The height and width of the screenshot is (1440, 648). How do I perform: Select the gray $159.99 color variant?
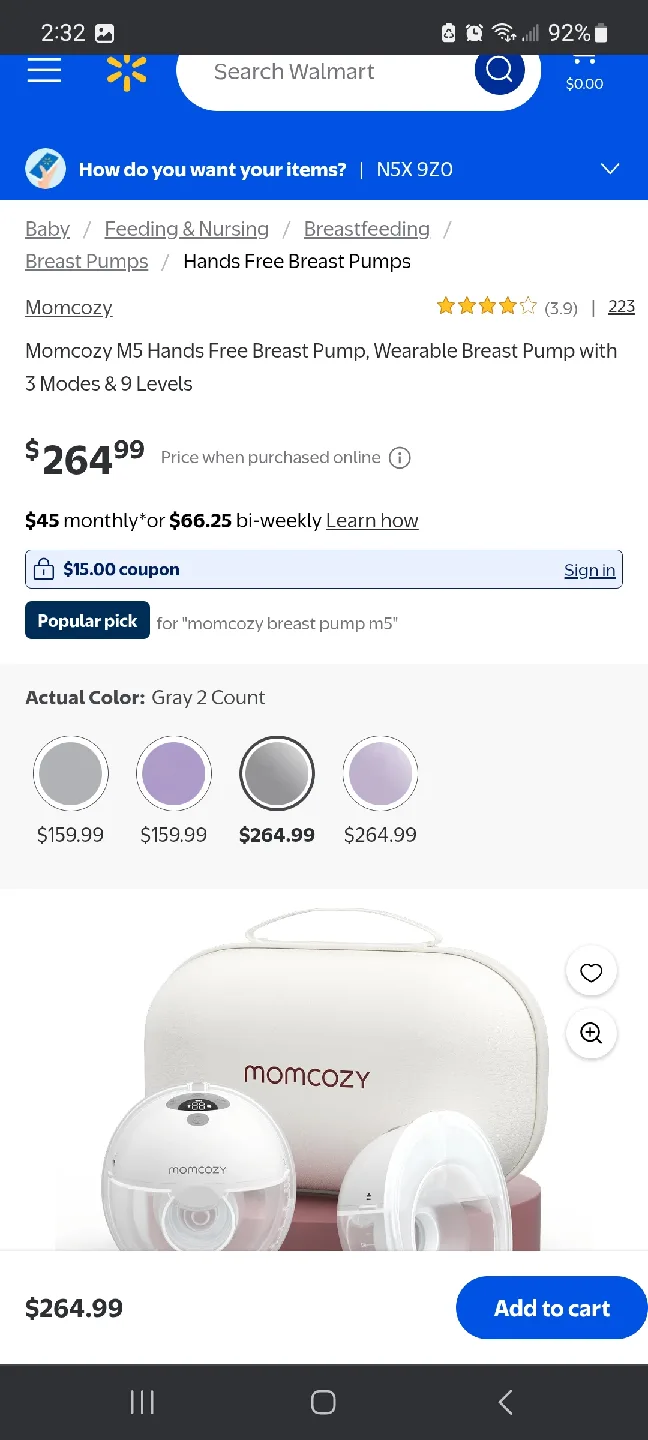click(70, 772)
